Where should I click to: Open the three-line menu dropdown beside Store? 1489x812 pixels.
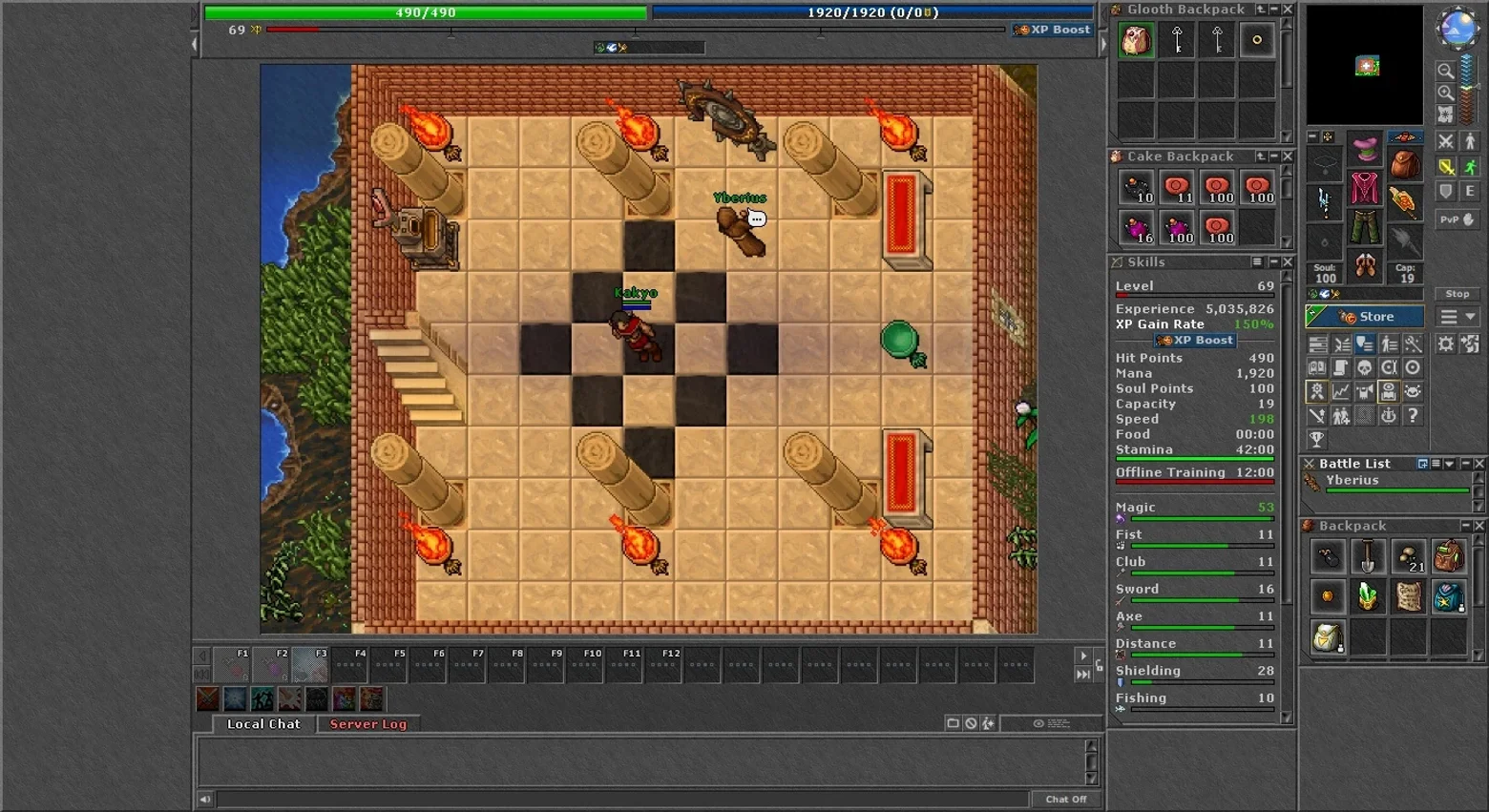[1458, 317]
